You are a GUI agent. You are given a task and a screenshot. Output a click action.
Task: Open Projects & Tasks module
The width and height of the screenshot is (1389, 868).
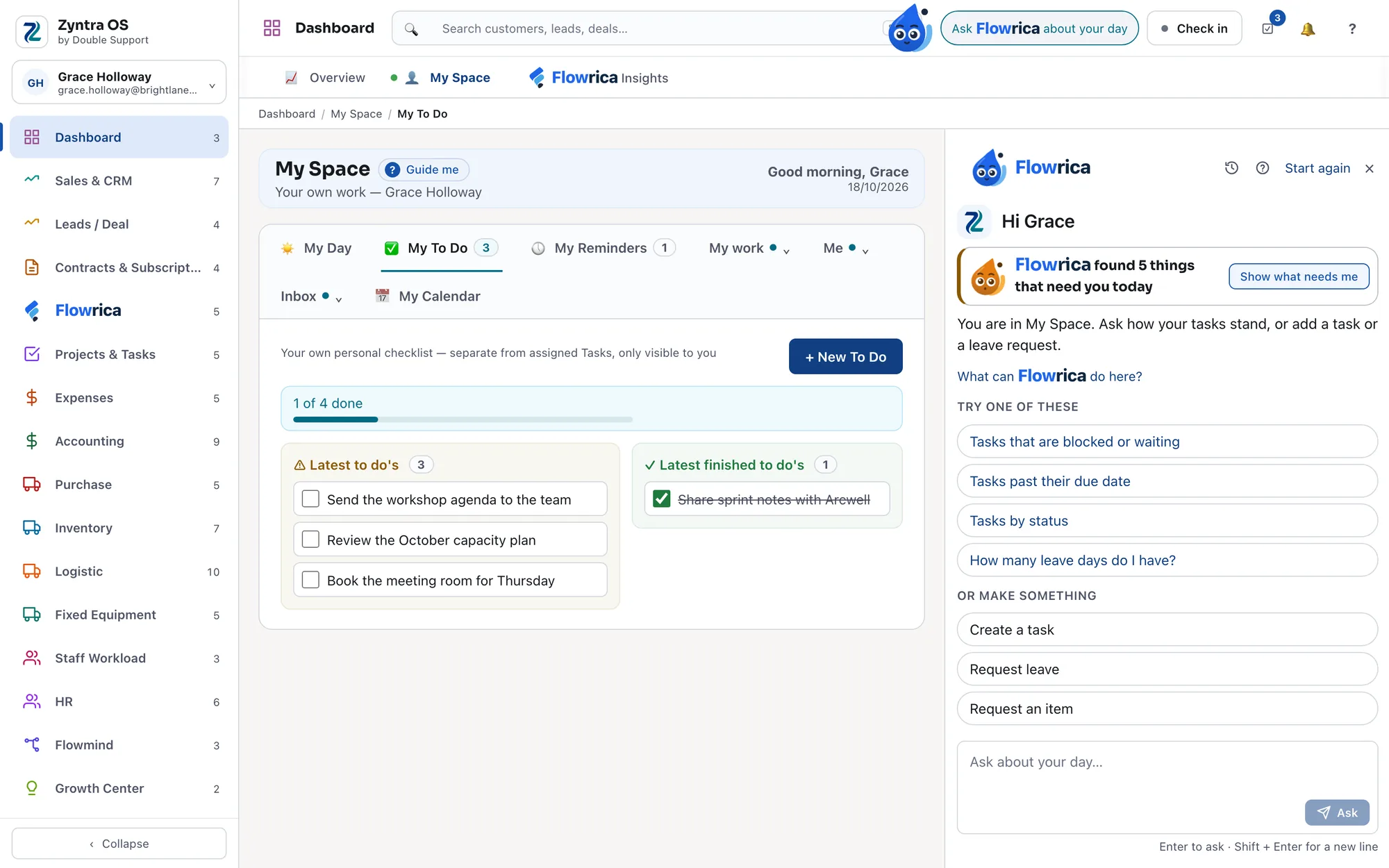click(x=119, y=354)
